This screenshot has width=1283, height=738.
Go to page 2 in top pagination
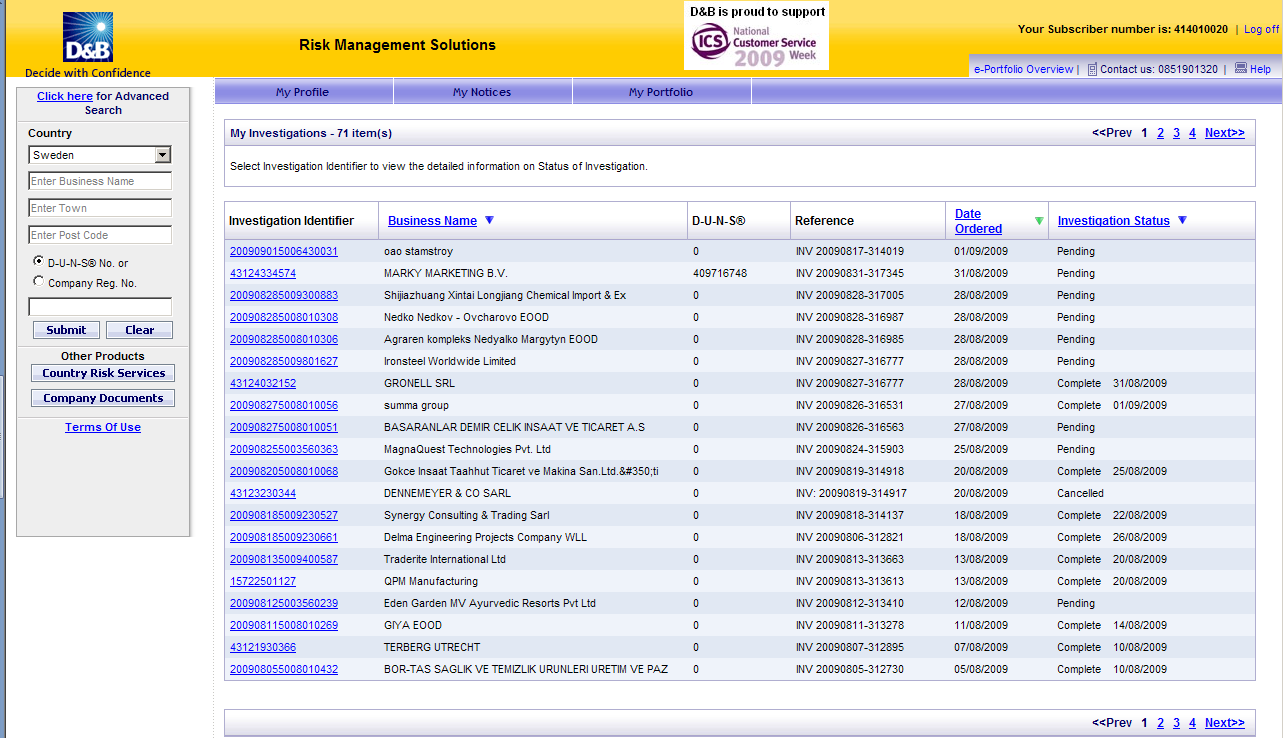coord(1160,133)
